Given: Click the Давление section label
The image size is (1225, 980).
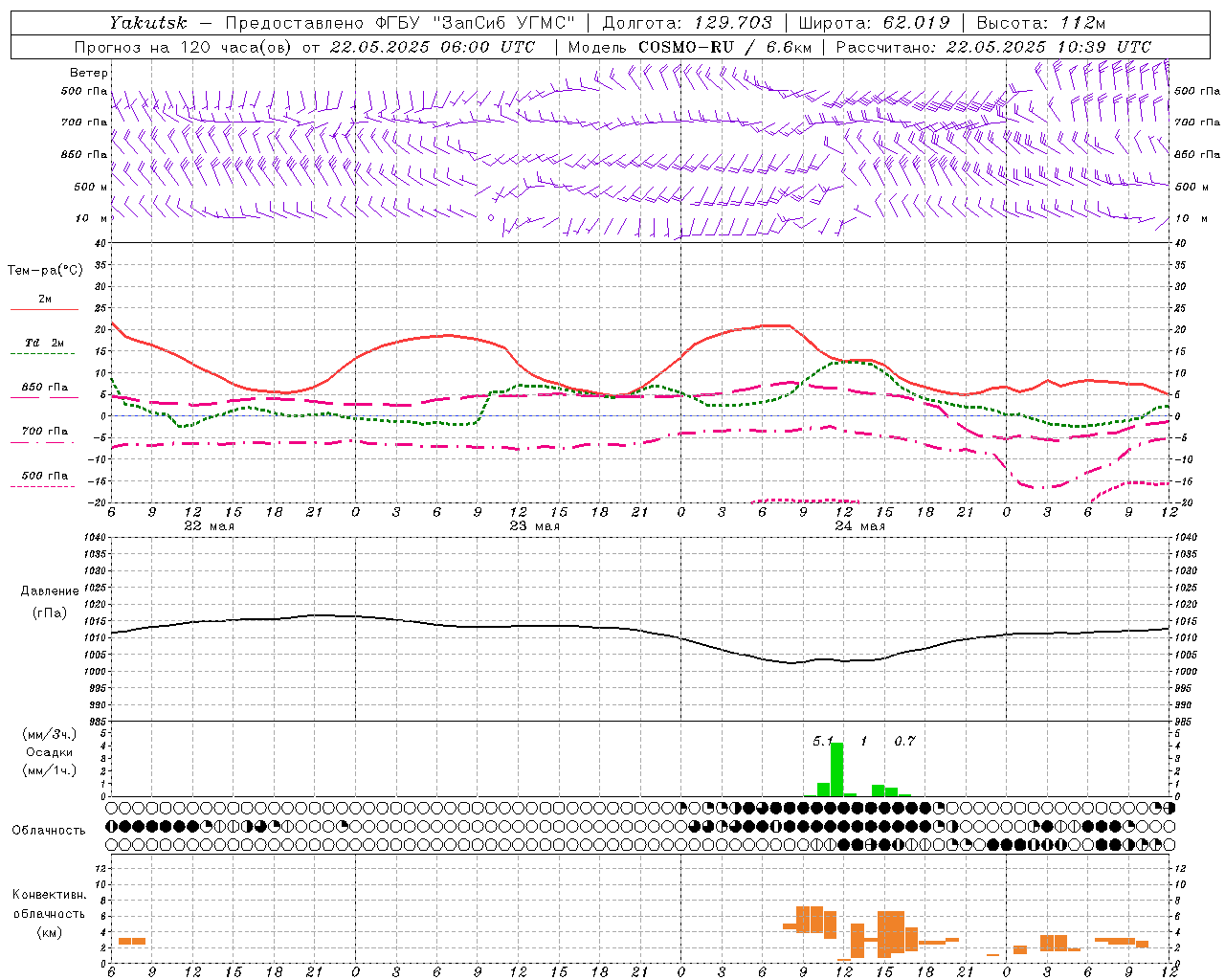Looking at the screenshot, I should point(50,591).
